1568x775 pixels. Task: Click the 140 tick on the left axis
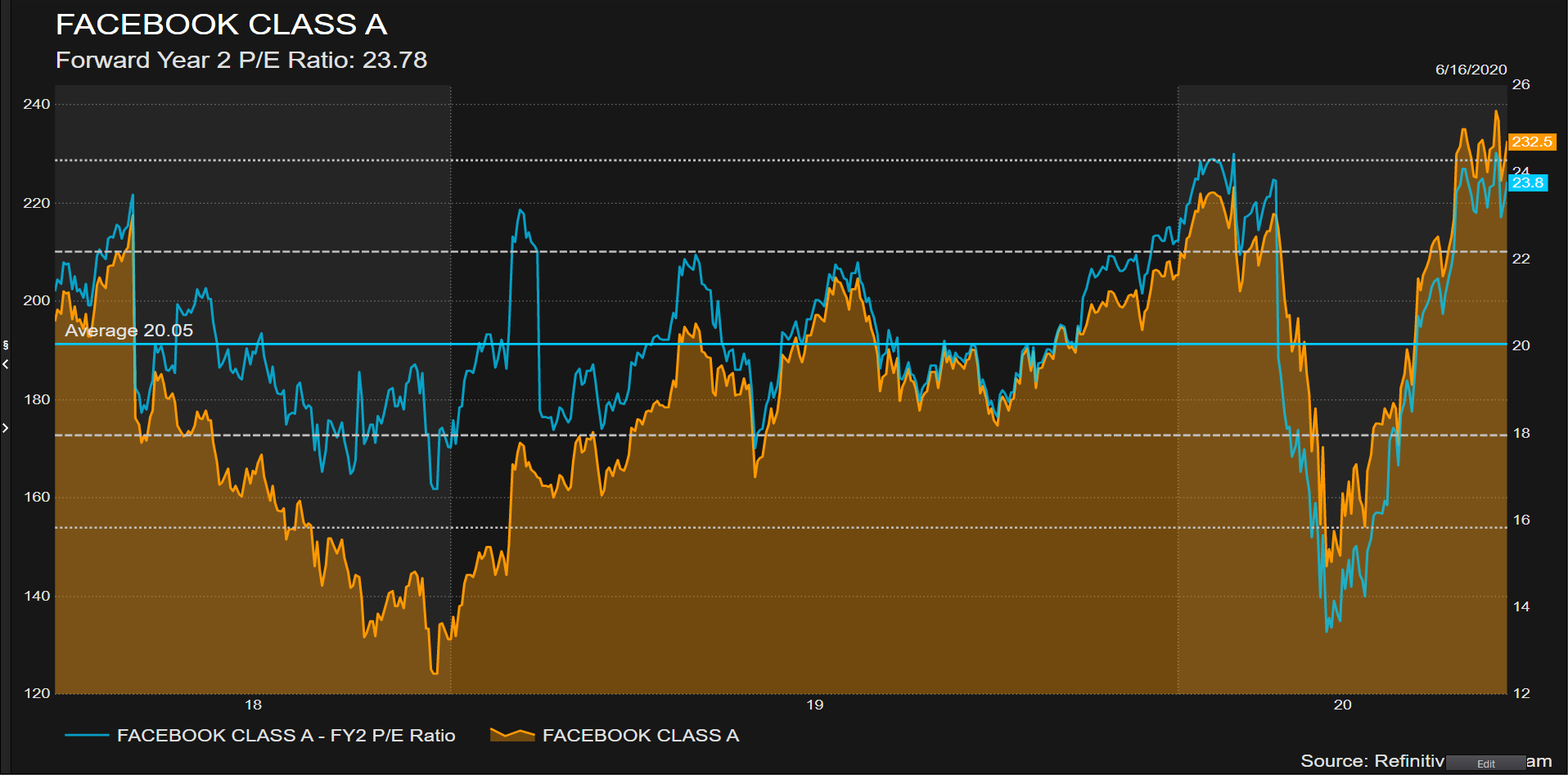tap(37, 596)
